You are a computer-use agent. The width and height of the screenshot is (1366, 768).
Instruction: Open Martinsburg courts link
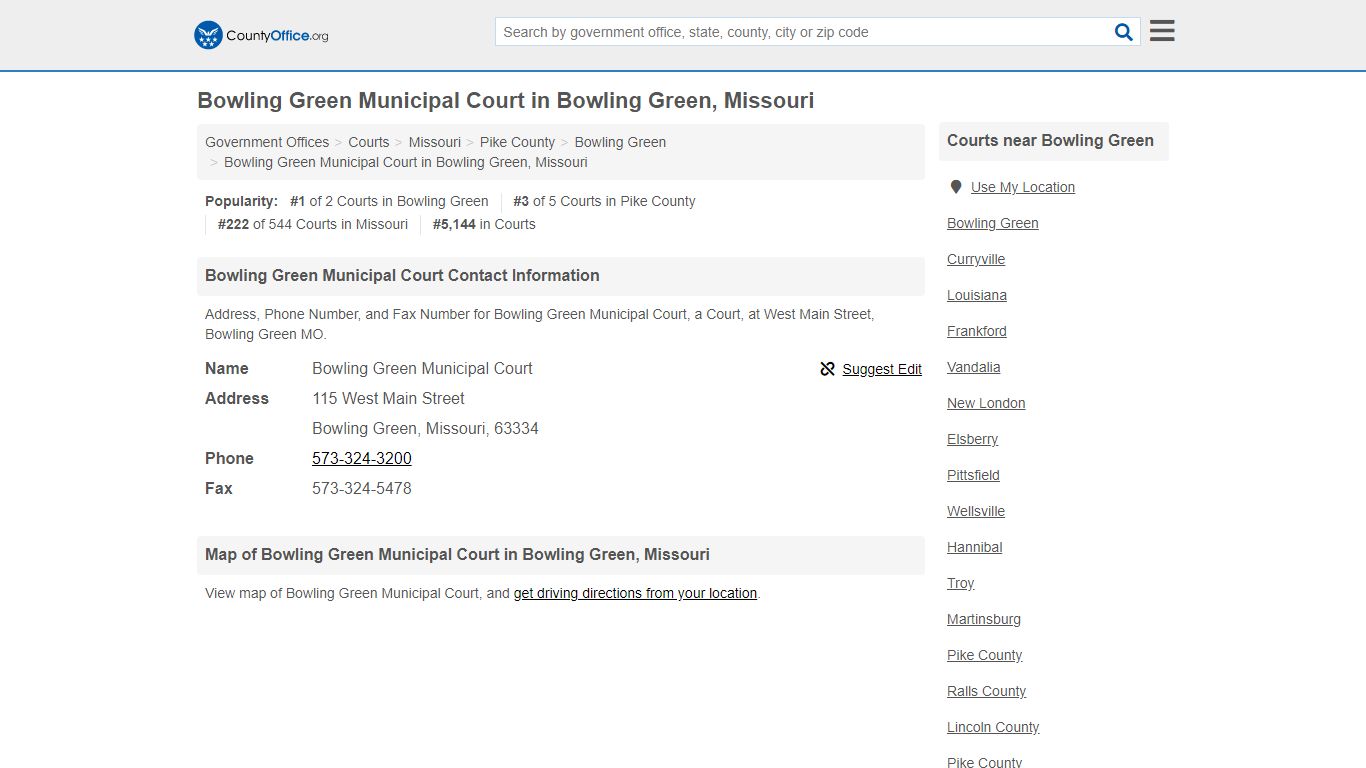(984, 619)
